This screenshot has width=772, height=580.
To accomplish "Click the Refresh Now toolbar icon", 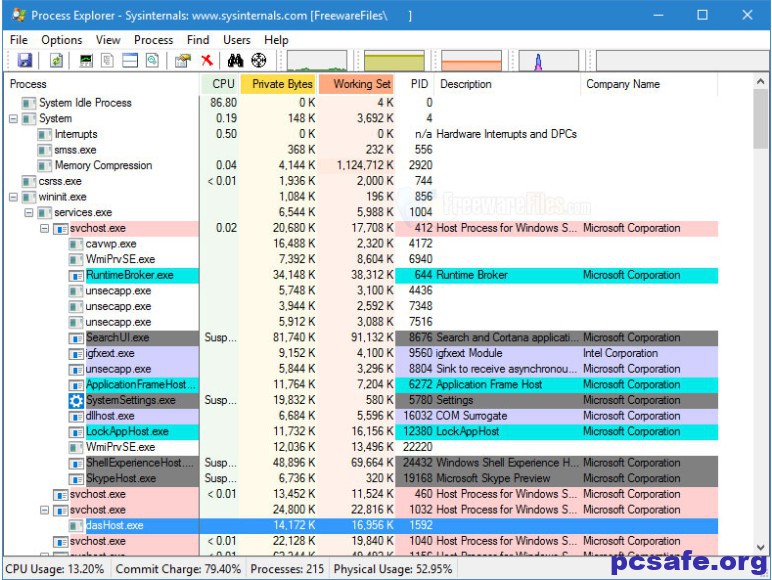I will click(57, 61).
